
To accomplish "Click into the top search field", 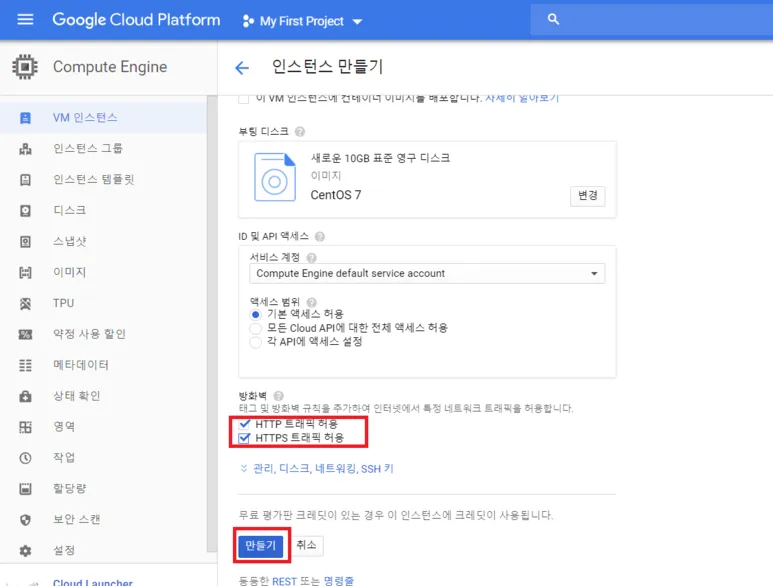I will [652, 20].
